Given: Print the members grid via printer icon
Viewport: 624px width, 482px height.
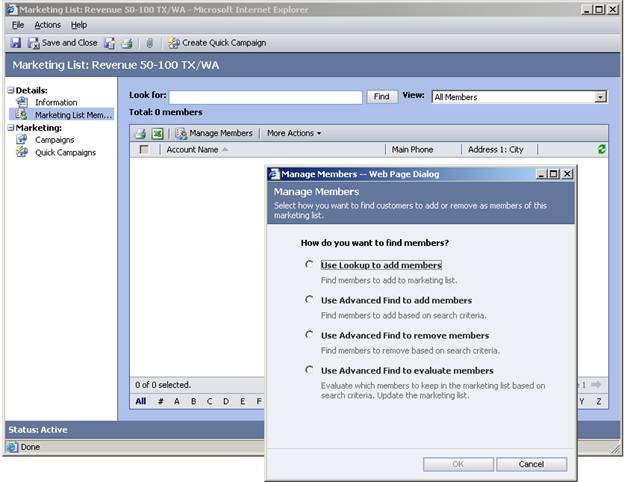Looking at the screenshot, I should 141,133.
